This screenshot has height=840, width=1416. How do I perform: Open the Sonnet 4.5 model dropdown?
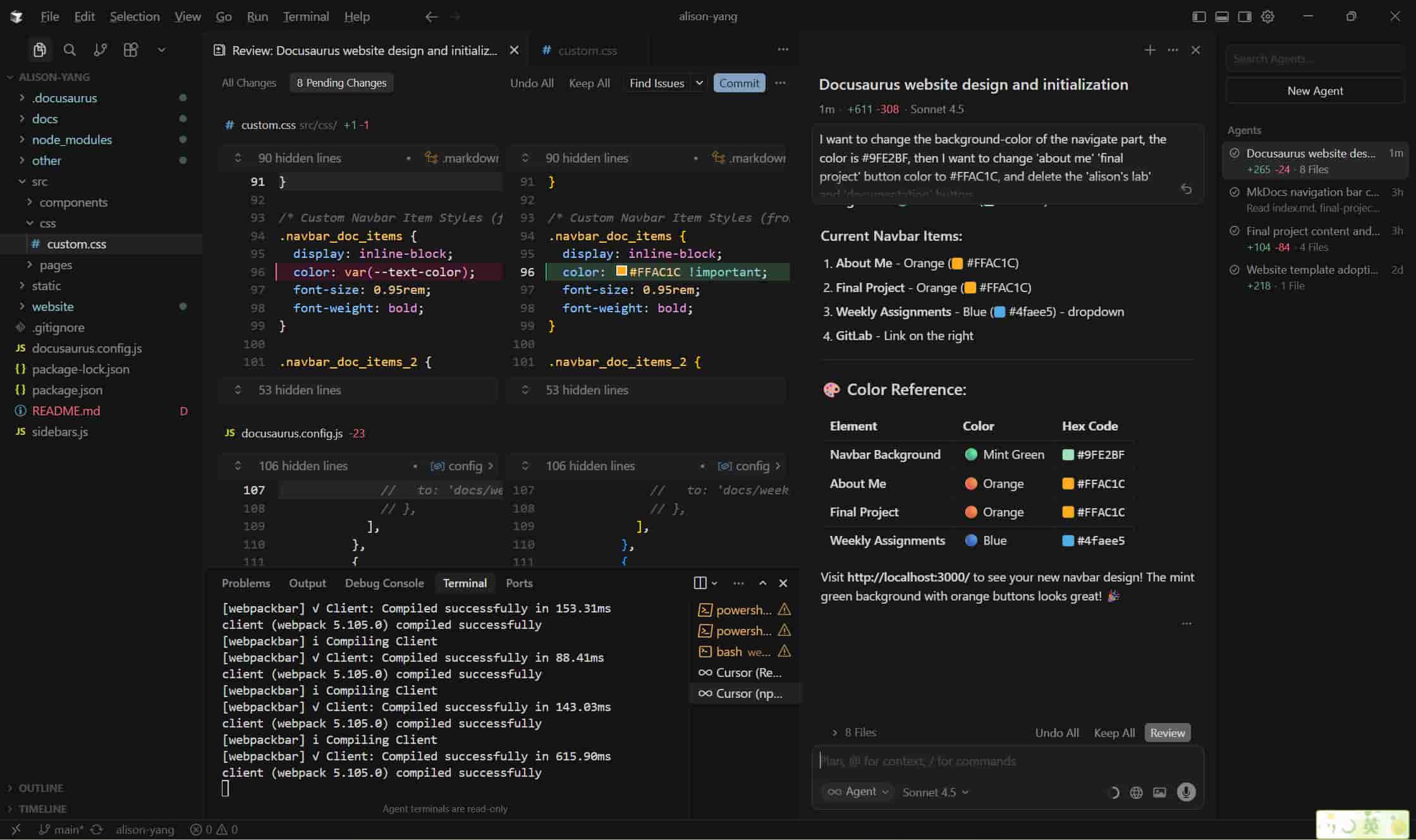click(x=935, y=792)
